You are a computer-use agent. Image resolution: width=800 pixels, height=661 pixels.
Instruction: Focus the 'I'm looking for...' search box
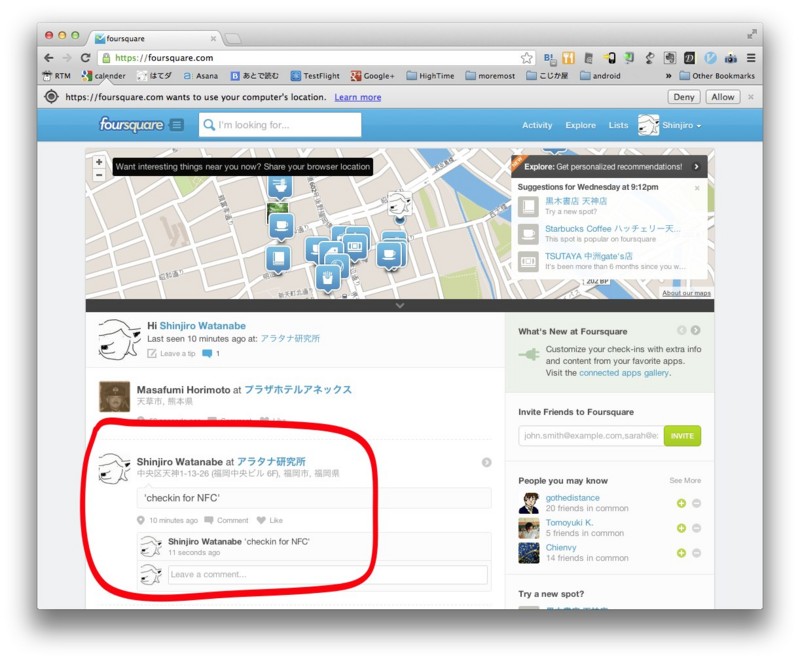click(x=280, y=125)
